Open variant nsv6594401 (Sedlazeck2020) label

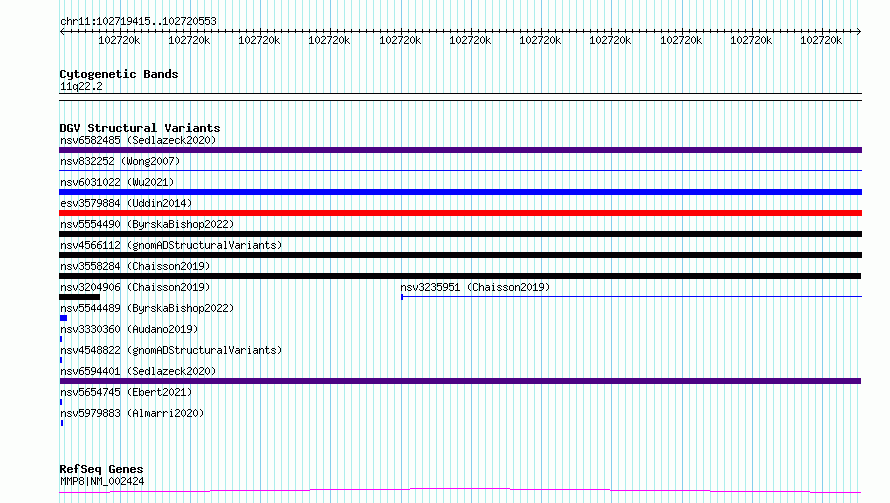click(x=138, y=371)
